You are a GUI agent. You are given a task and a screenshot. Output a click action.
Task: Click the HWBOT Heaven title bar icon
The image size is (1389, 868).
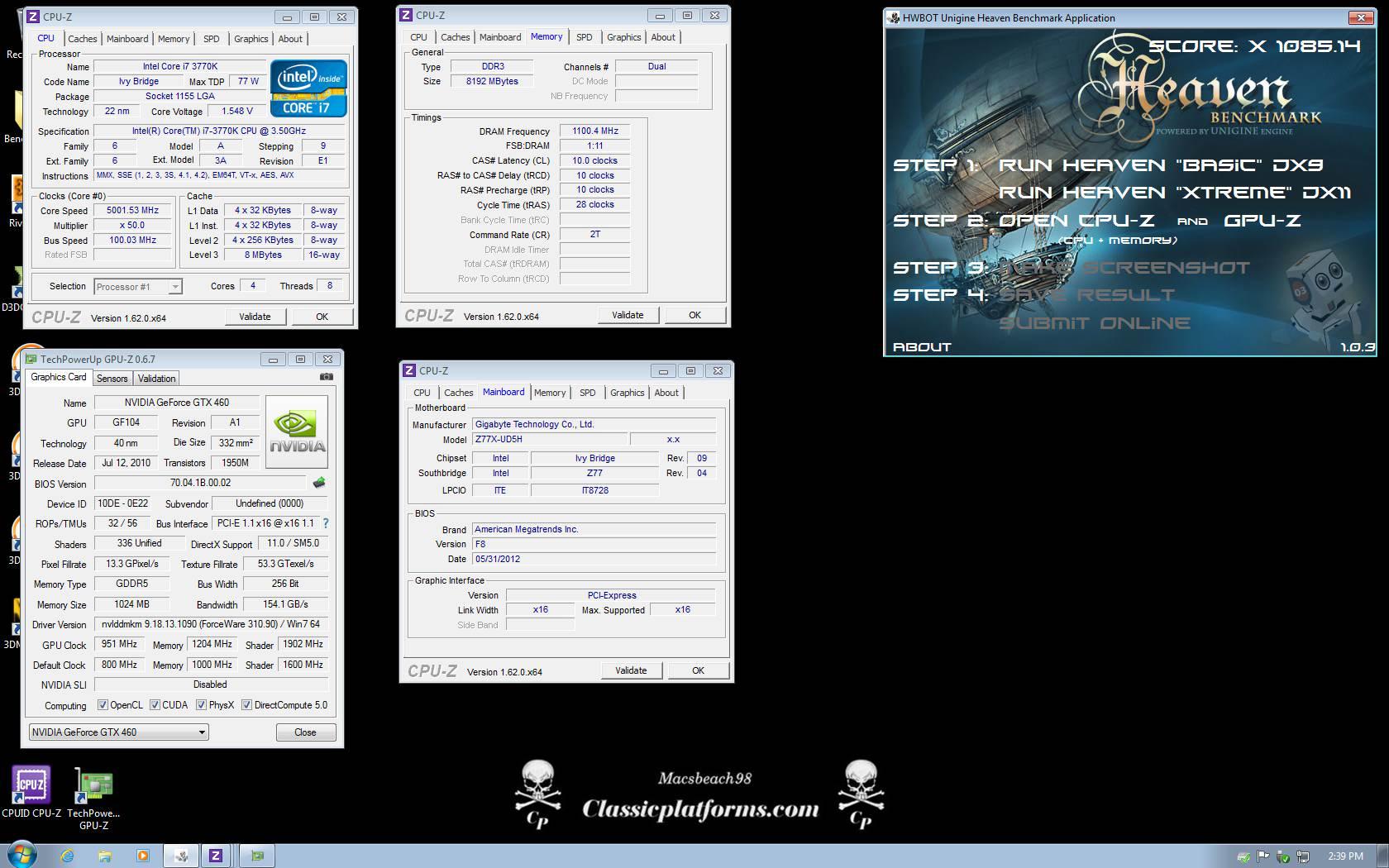coord(894,17)
